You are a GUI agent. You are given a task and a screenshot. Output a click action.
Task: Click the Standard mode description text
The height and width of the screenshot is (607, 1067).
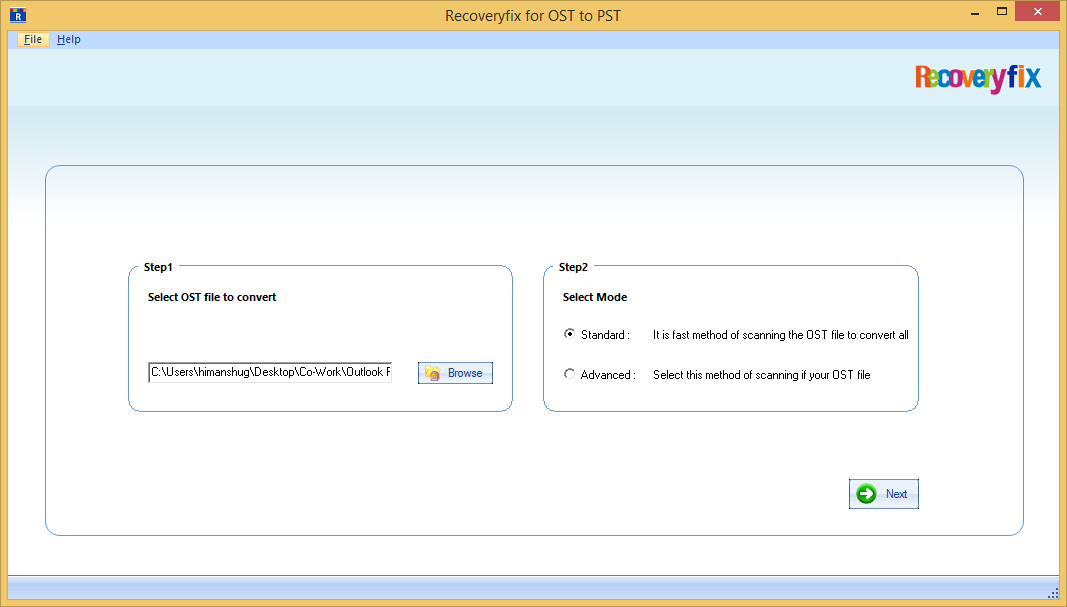781,335
